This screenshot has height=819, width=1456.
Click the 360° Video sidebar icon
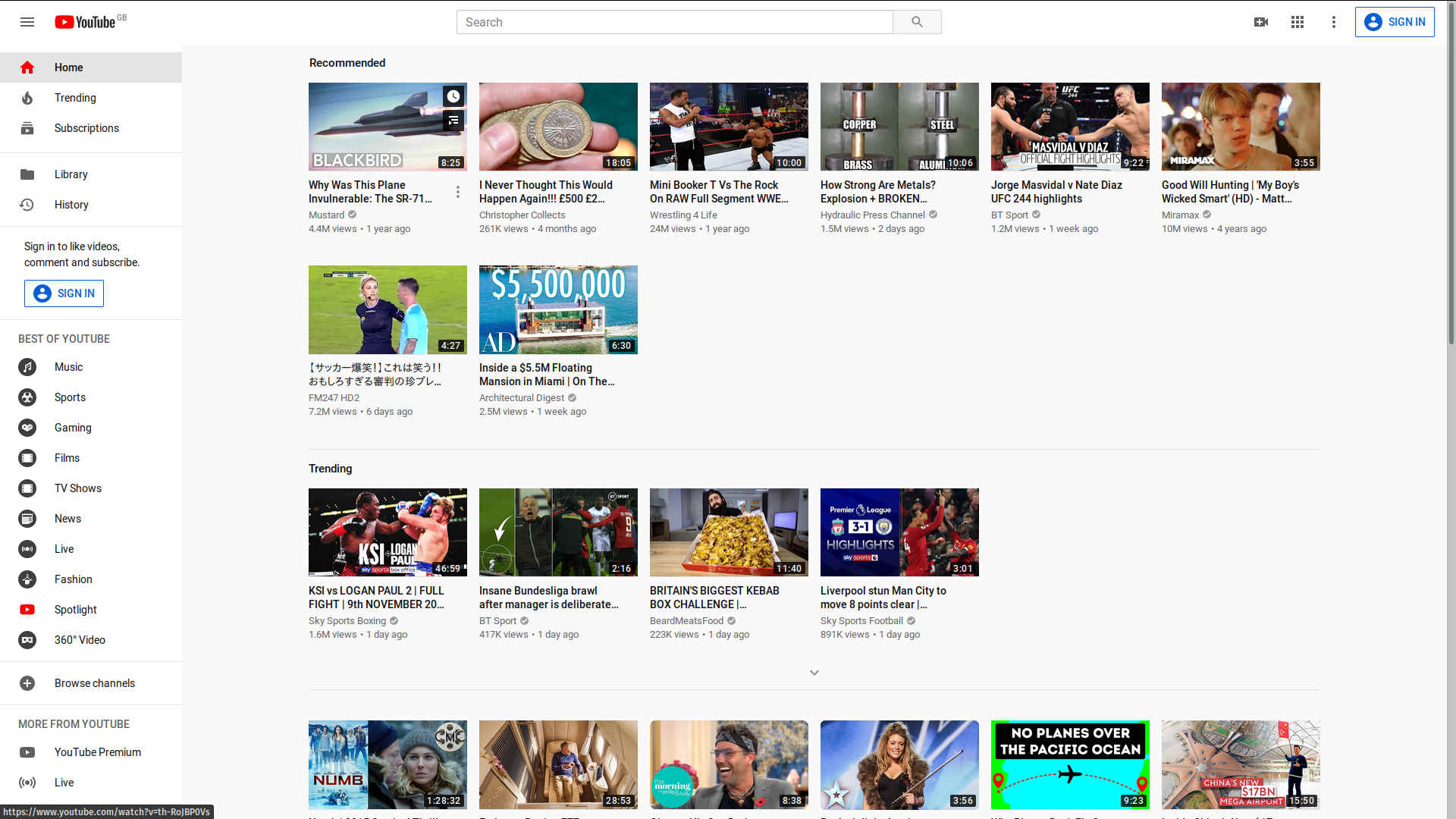click(x=27, y=640)
